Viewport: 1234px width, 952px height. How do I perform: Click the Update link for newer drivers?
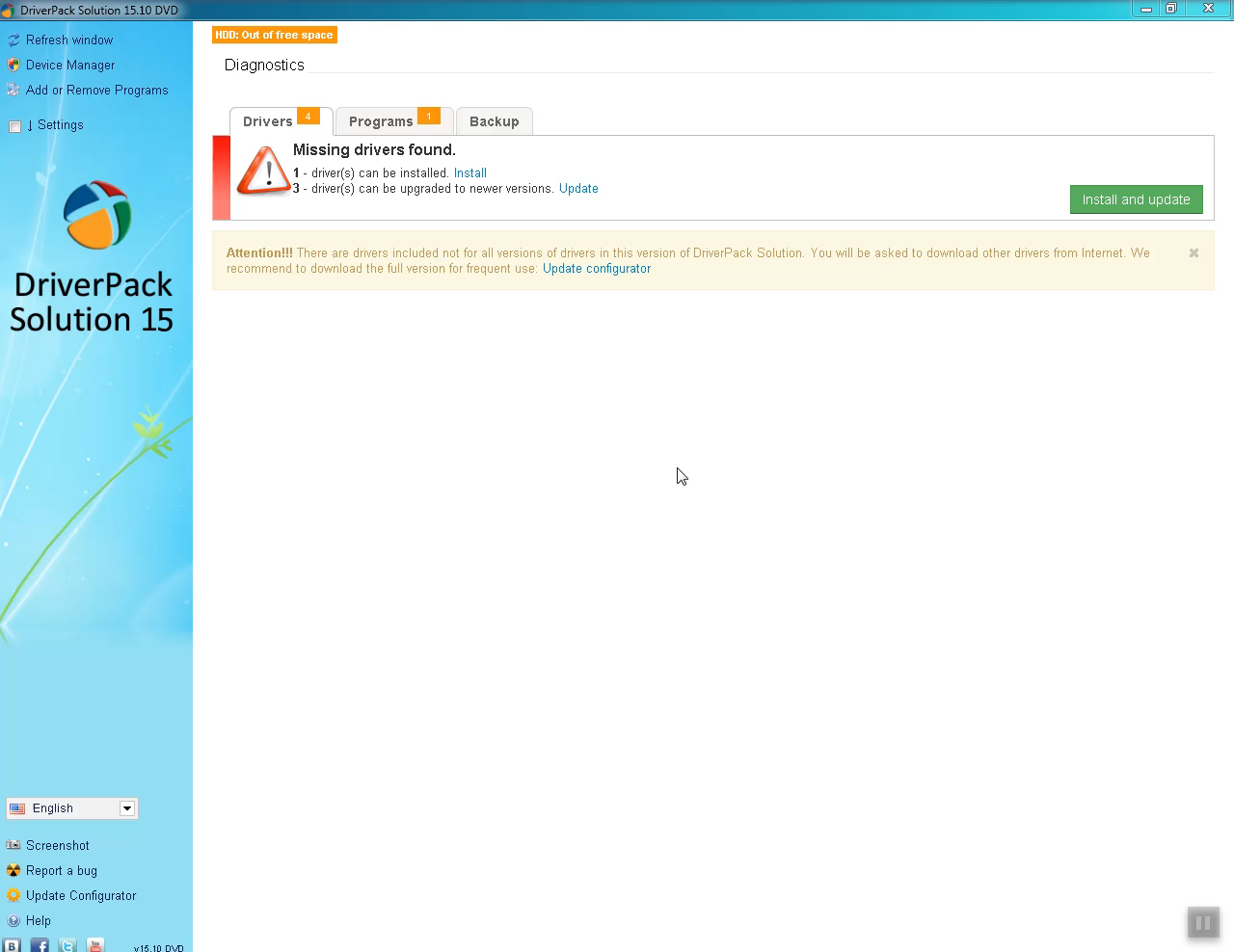[x=578, y=189]
